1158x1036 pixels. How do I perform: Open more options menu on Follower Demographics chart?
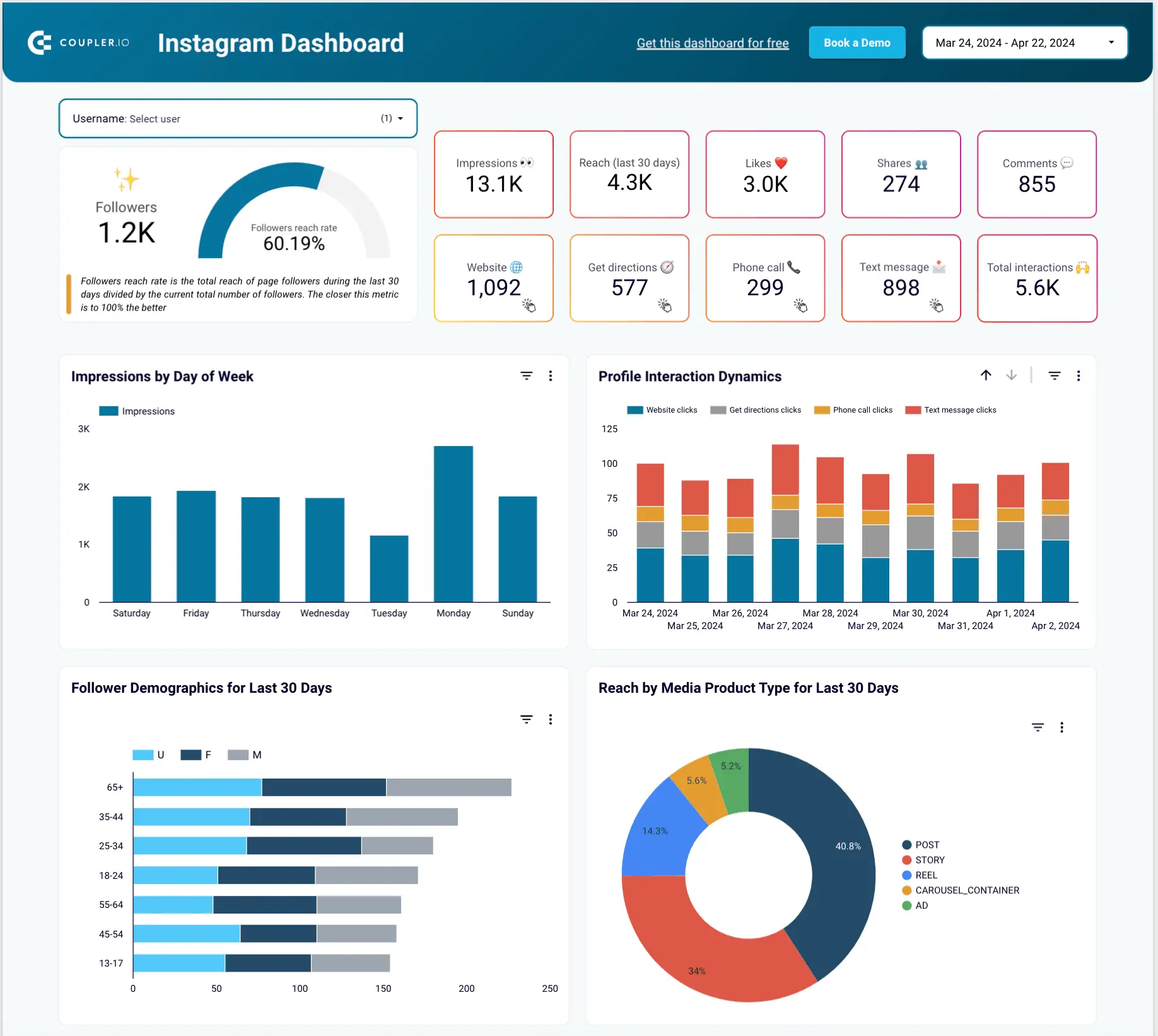click(551, 719)
